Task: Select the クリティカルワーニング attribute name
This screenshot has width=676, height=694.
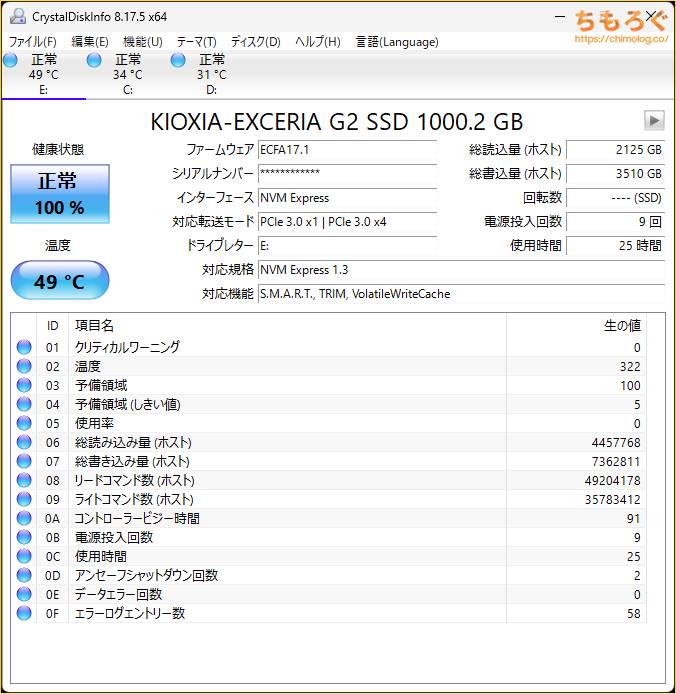Action: (127, 347)
